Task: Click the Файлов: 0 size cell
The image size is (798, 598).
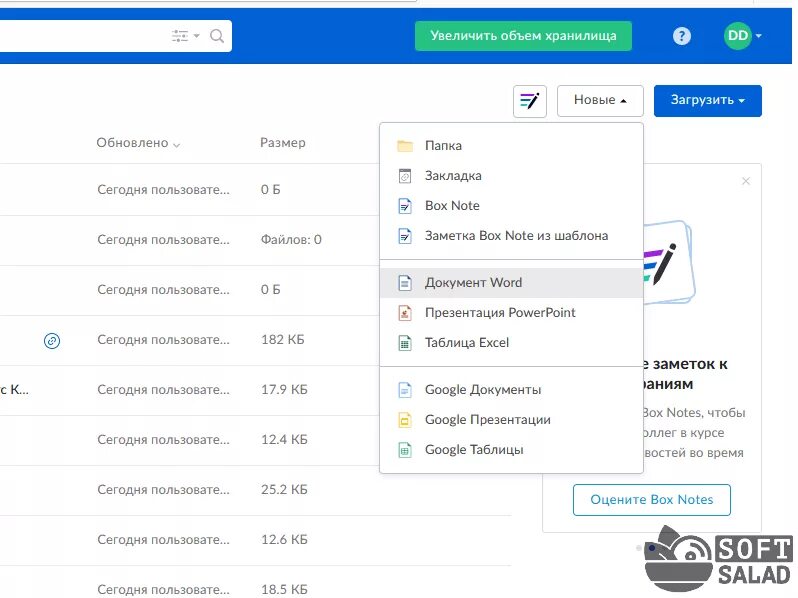Action: (291, 239)
